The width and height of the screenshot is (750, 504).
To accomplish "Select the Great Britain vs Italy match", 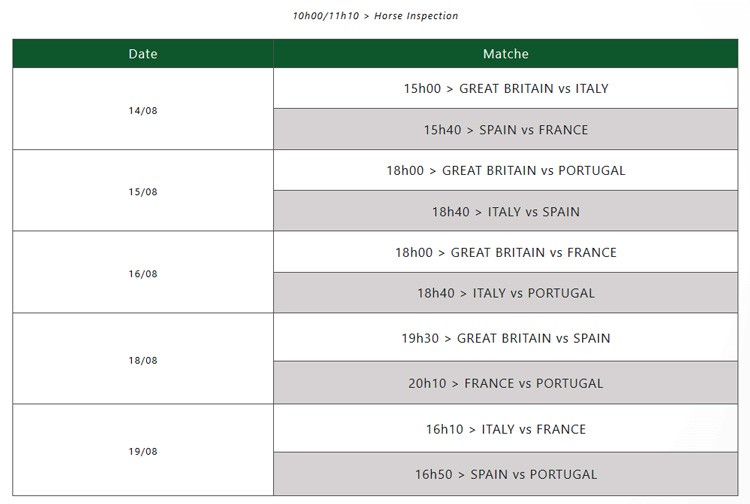I will pyautogui.click(x=505, y=88).
